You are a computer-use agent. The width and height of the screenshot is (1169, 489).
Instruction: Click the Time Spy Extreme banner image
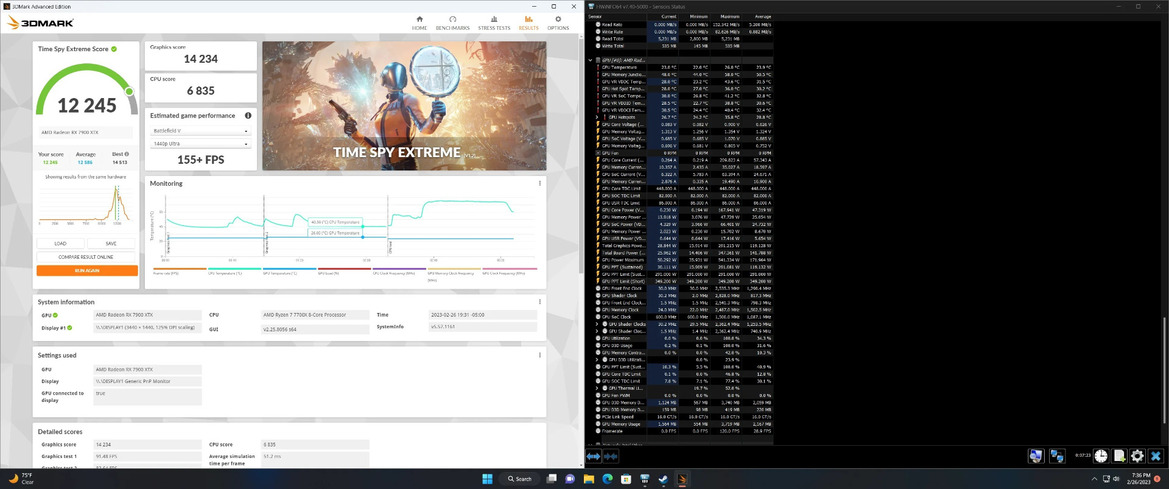click(x=404, y=105)
